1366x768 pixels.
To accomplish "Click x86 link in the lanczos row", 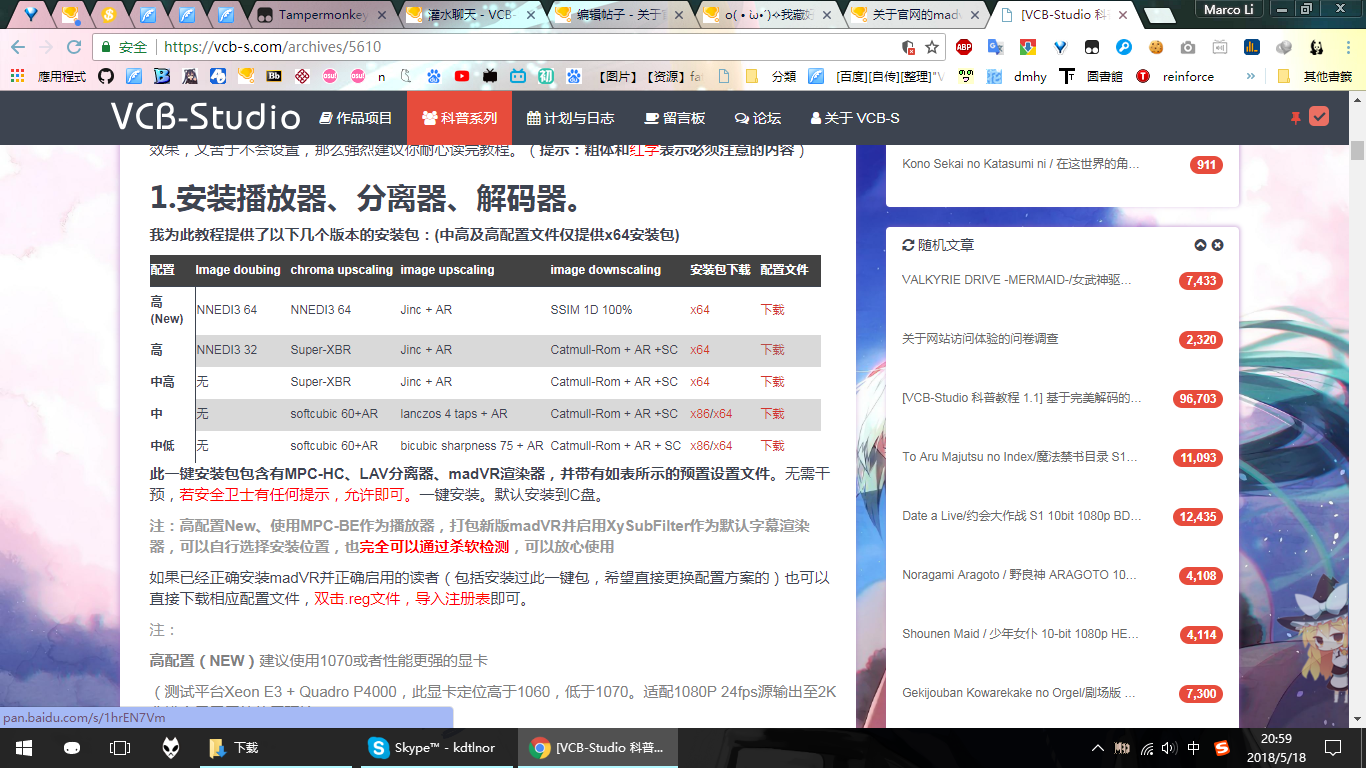I will point(699,414).
